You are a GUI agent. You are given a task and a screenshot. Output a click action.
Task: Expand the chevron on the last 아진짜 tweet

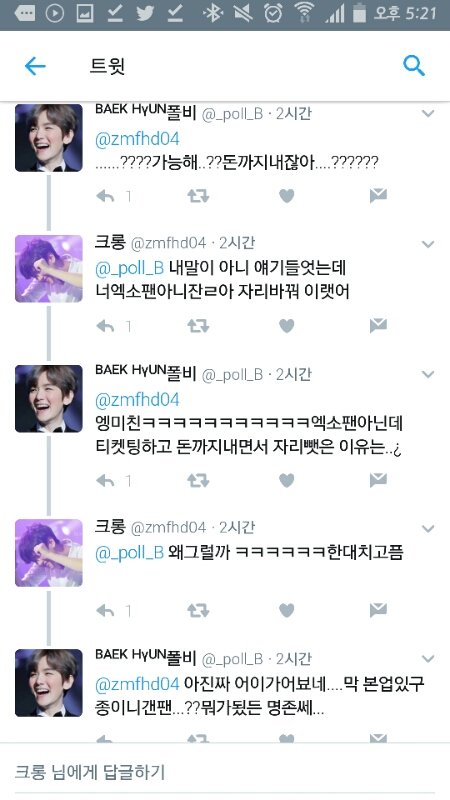point(428,659)
